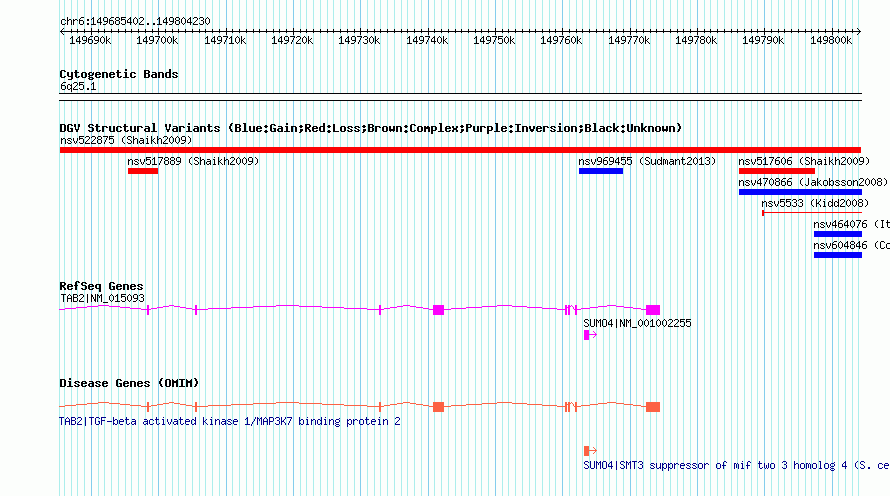The height and width of the screenshot is (496, 890).
Task: Click the magenta SUMO4 gene arrow glyph
Action: 590,335
